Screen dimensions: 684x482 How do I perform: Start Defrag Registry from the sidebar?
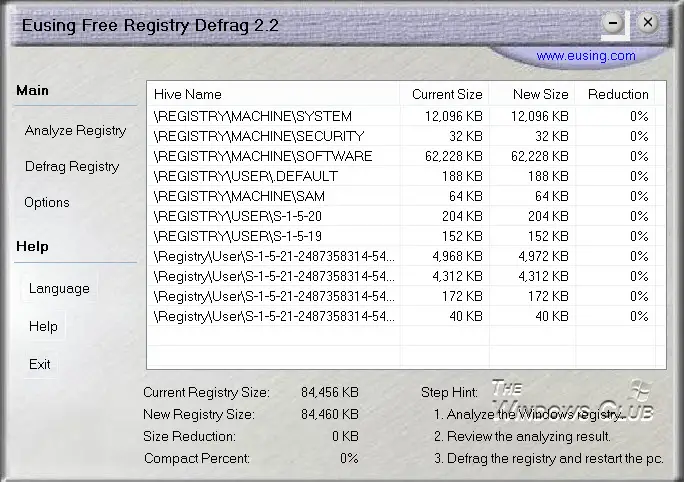[72, 167]
